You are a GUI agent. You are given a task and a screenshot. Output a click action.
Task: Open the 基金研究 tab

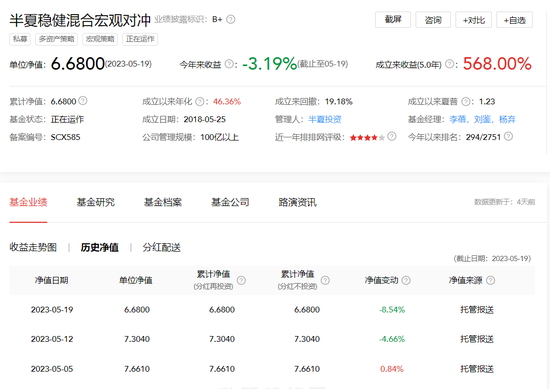[x=95, y=202]
